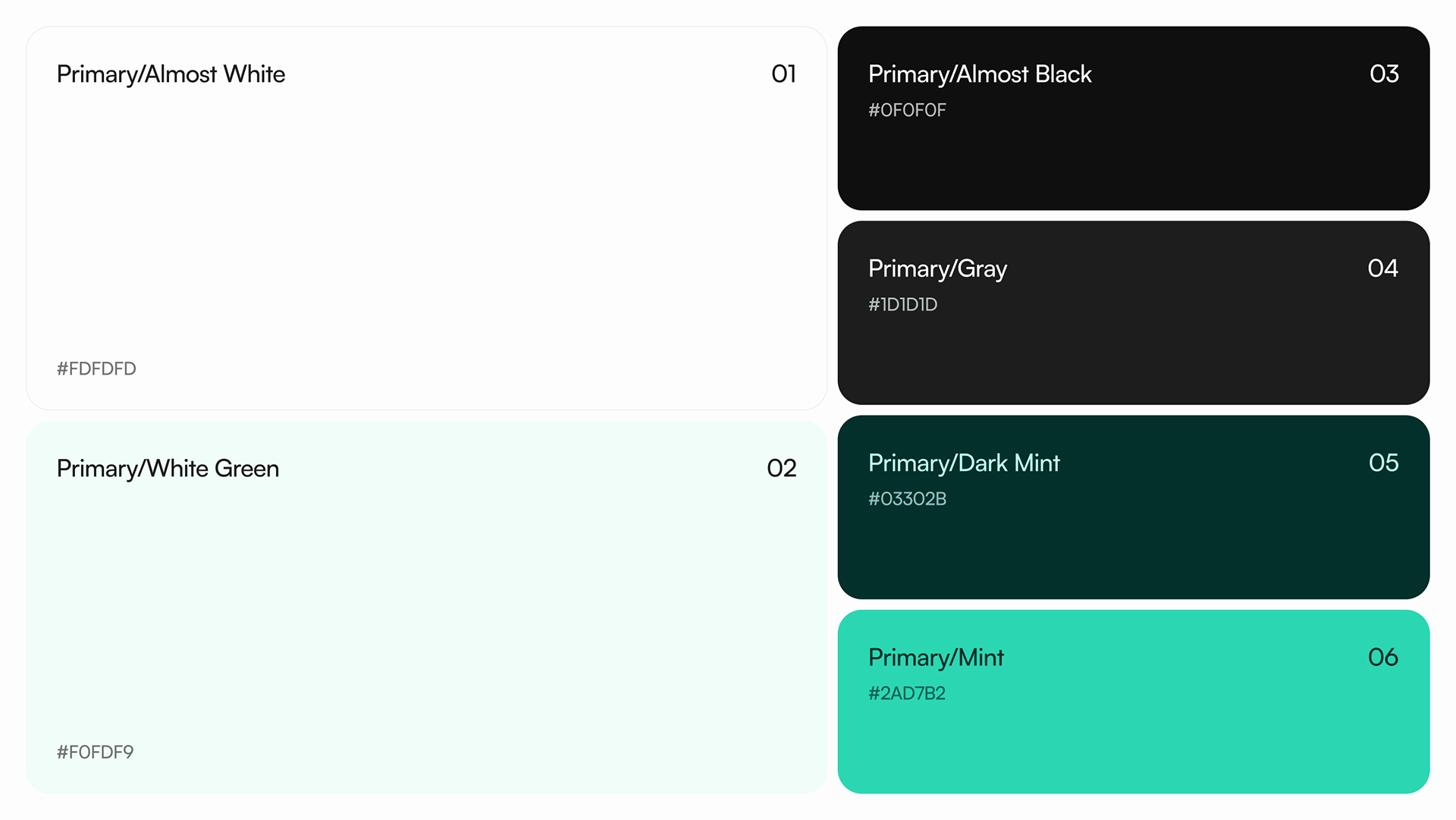
Task: Select the Primary/White Green color swatch
Action: coord(426,608)
